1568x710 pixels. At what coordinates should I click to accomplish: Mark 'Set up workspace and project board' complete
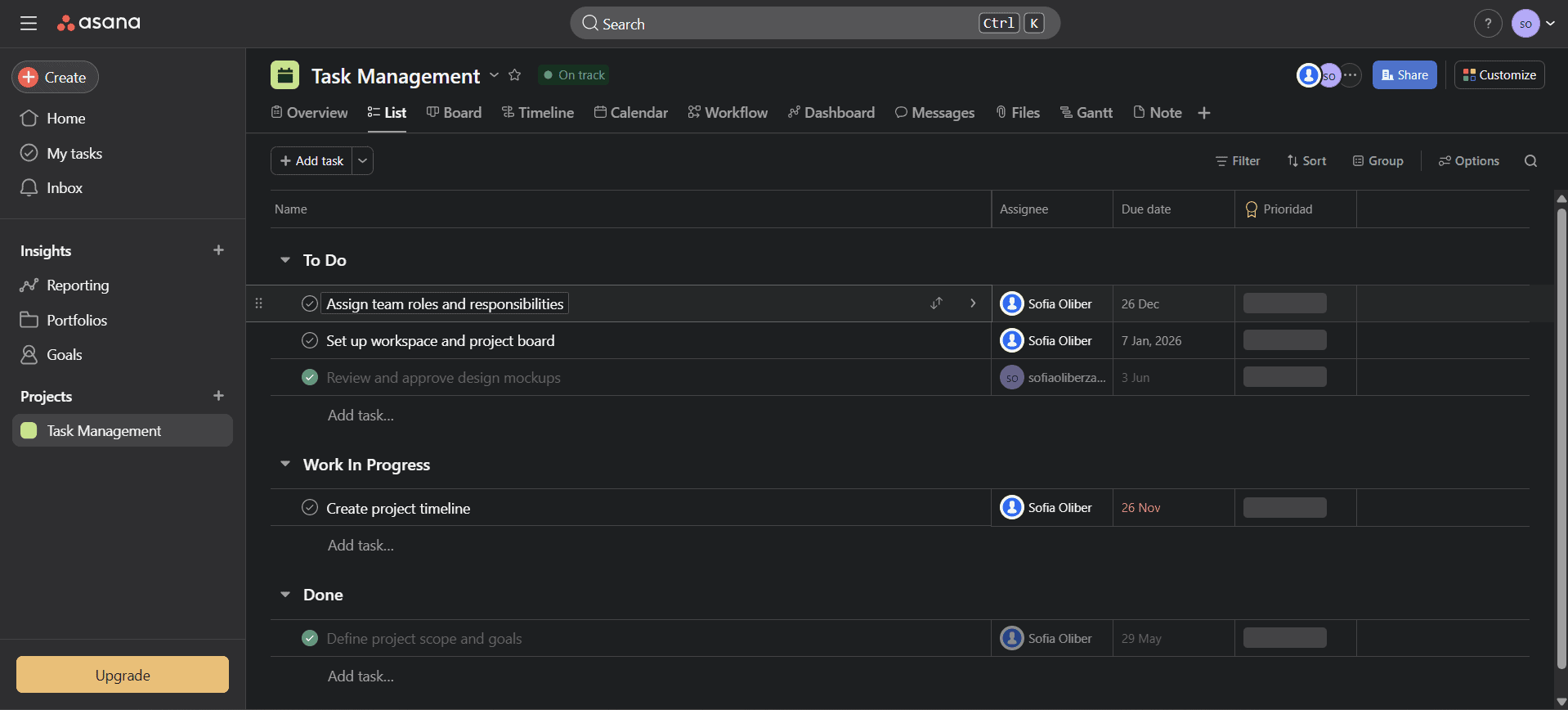pos(310,340)
